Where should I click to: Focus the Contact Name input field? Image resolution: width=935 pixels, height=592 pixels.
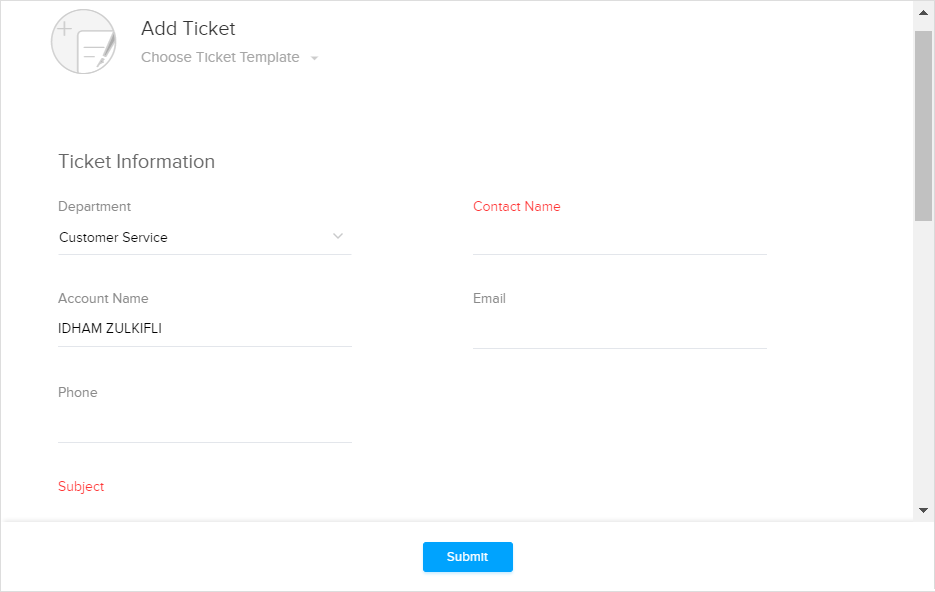pos(619,238)
